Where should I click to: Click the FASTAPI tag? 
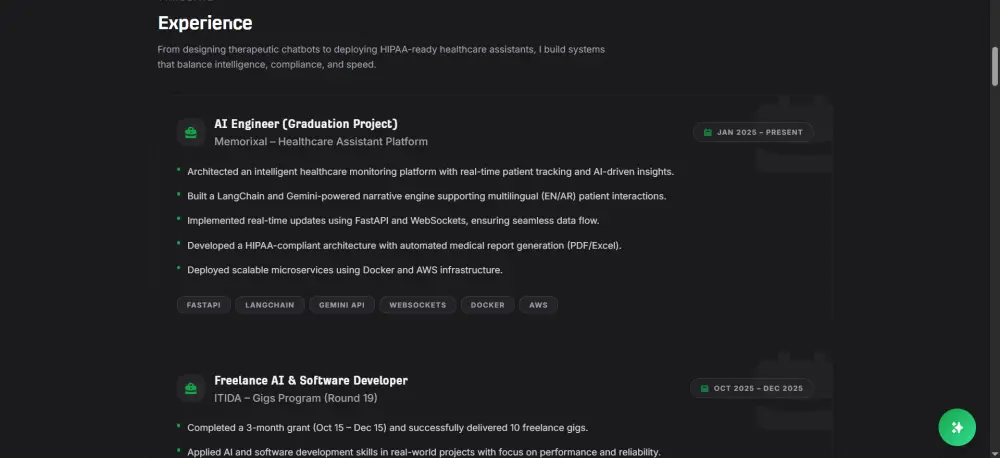(203, 304)
